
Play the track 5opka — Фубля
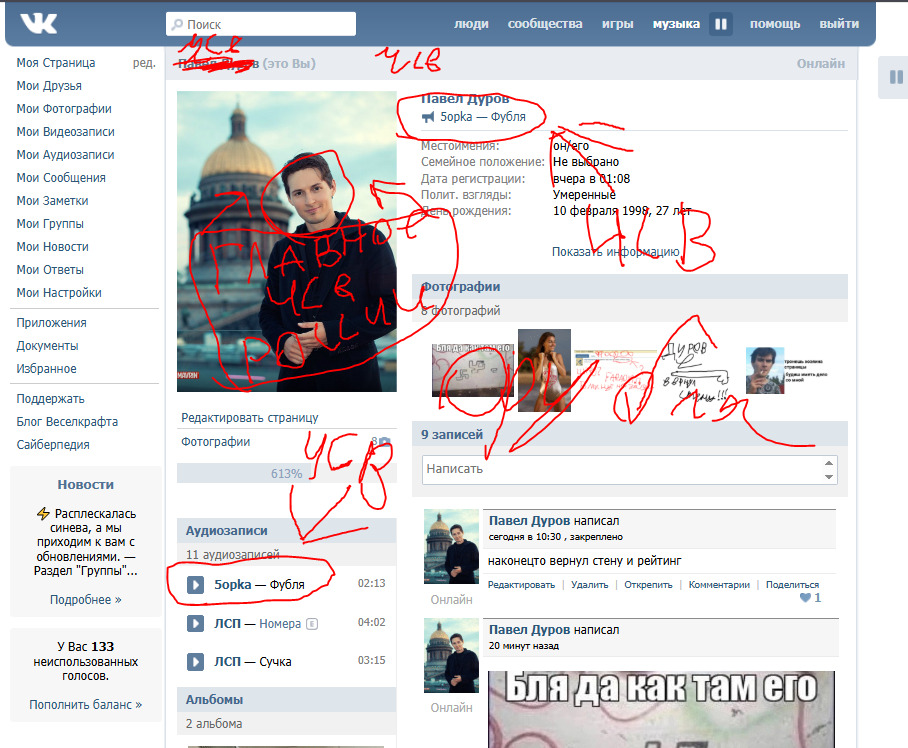[195, 585]
